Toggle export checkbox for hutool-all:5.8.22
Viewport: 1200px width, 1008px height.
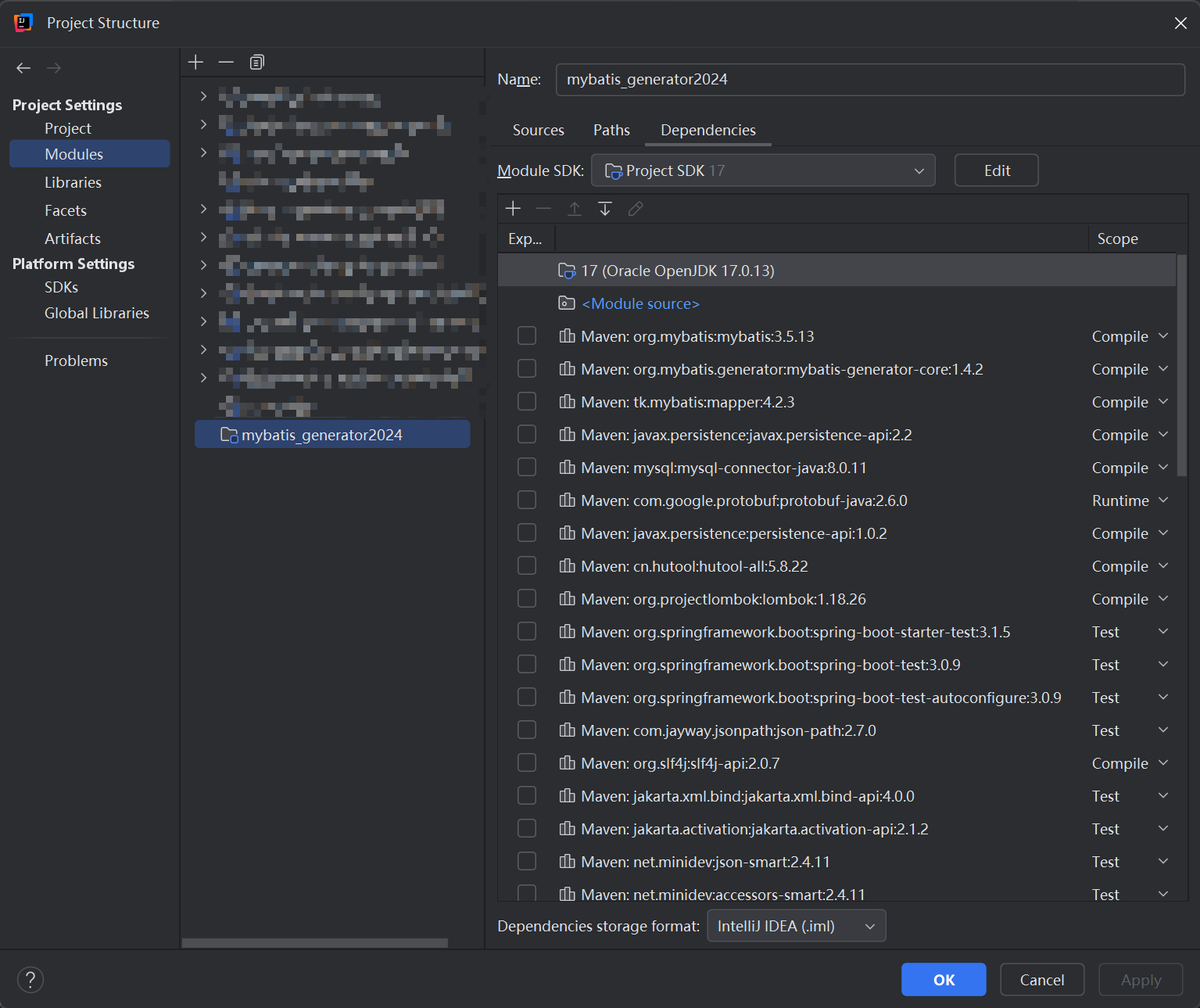(527, 565)
